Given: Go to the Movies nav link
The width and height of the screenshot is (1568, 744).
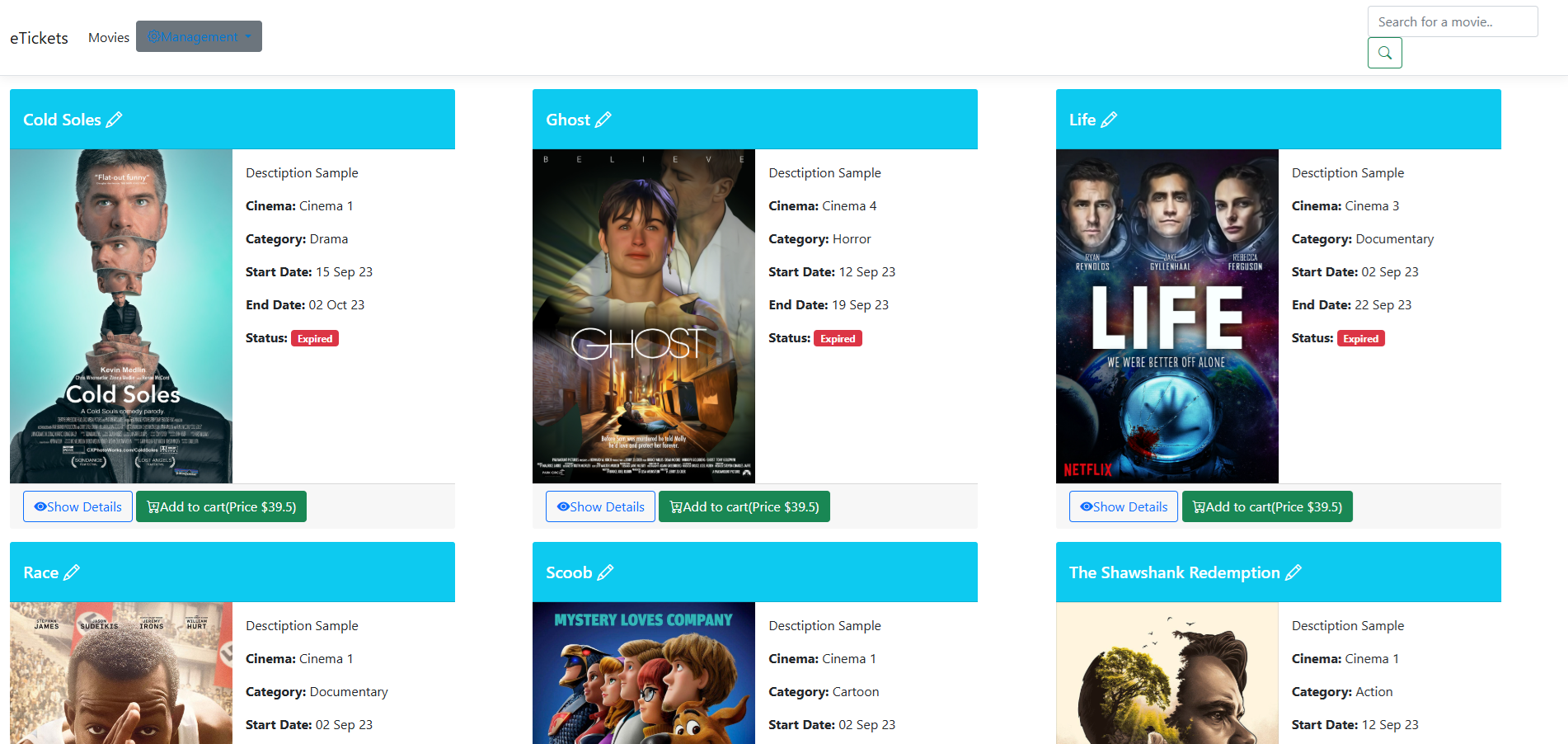Looking at the screenshot, I should point(109,38).
